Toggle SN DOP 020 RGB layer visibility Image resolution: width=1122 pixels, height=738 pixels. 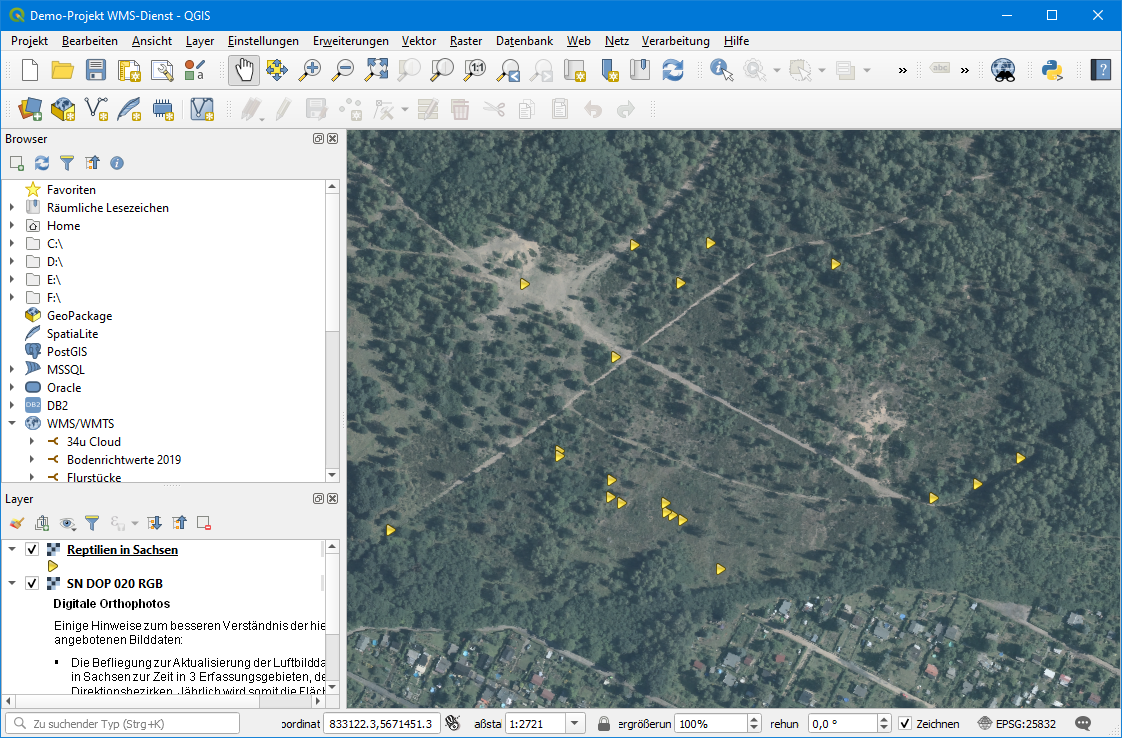(x=32, y=583)
